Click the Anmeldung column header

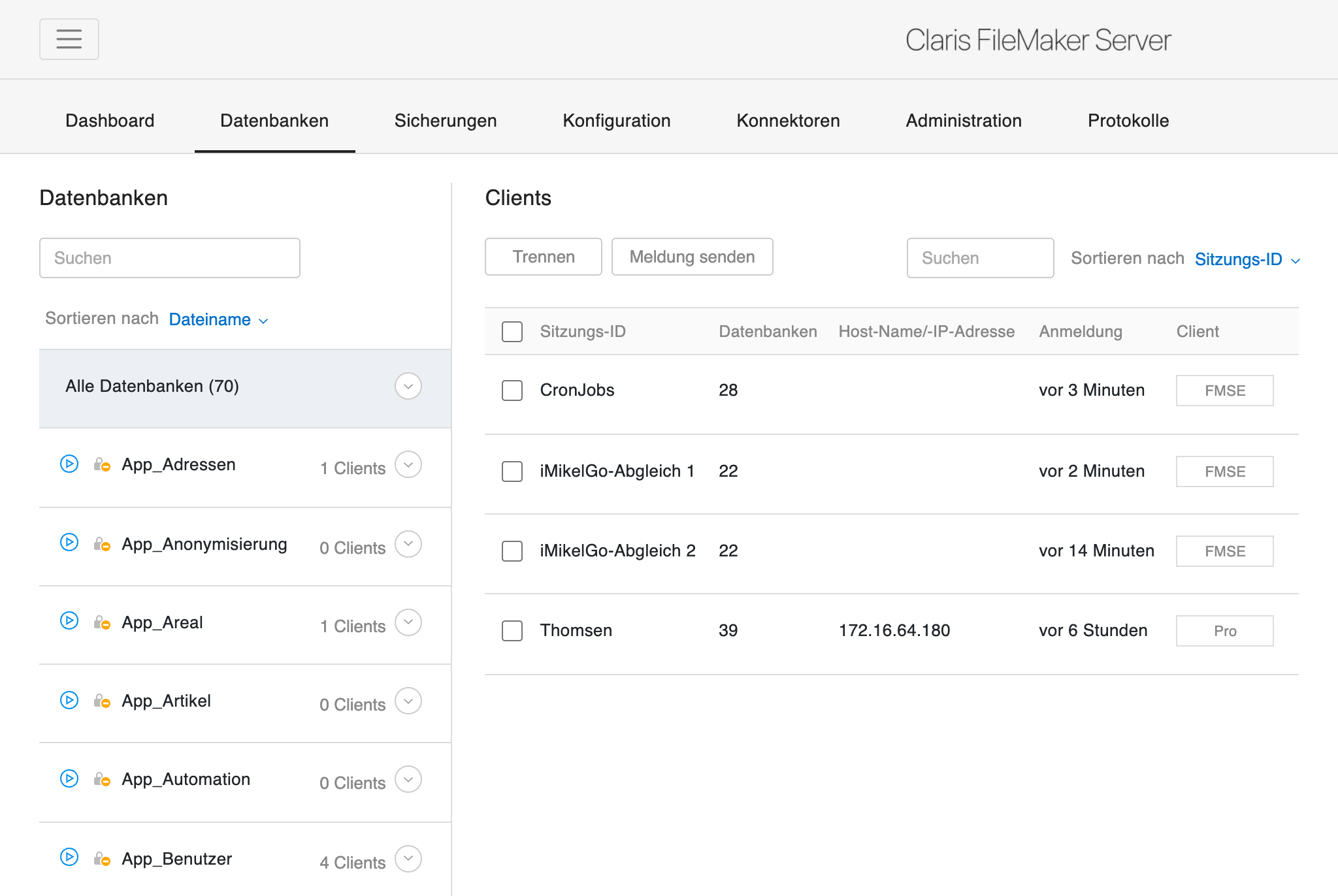click(1081, 331)
